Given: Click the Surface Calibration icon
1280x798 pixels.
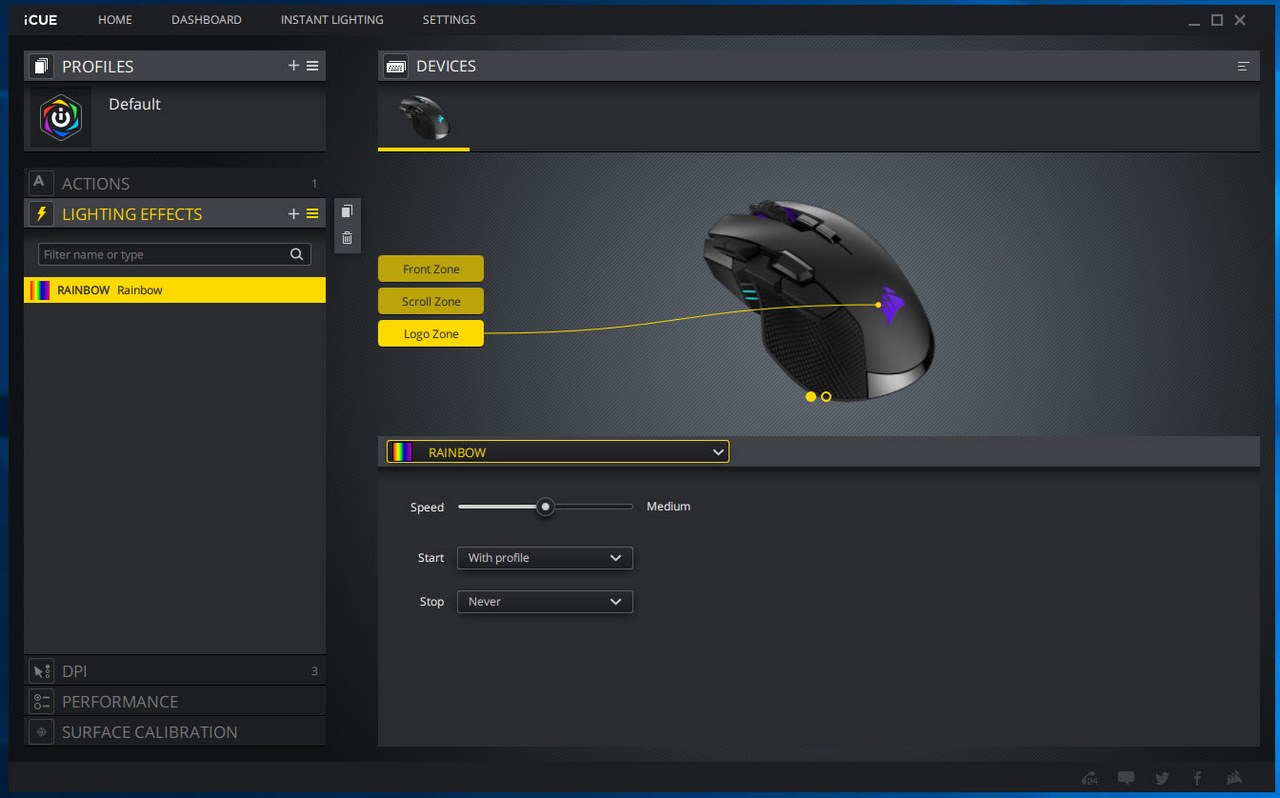Looking at the screenshot, I should [x=41, y=731].
